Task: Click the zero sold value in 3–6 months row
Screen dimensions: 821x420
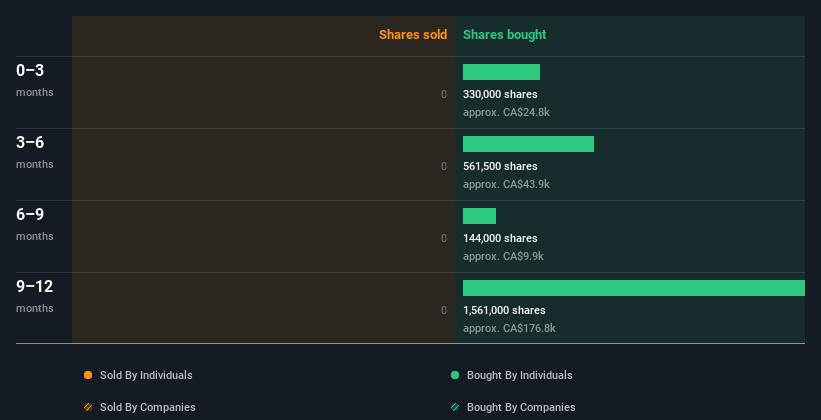Action: click(444, 166)
